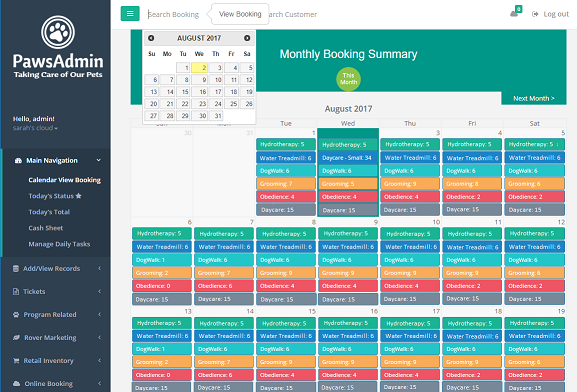Click the Log out icon
The image size is (577, 392).
click(x=535, y=14)
